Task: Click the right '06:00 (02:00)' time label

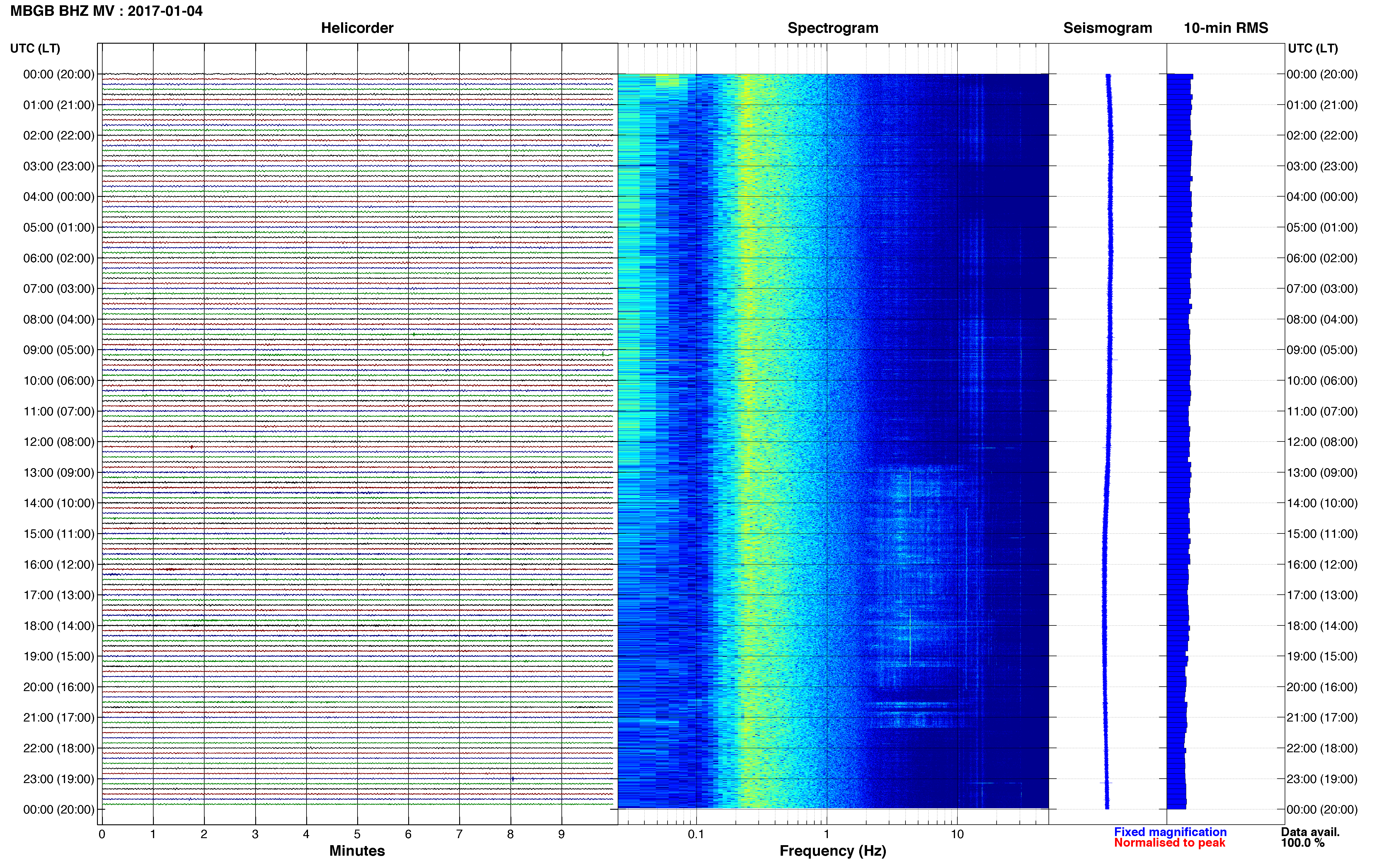Action: tap(1322, 258)
